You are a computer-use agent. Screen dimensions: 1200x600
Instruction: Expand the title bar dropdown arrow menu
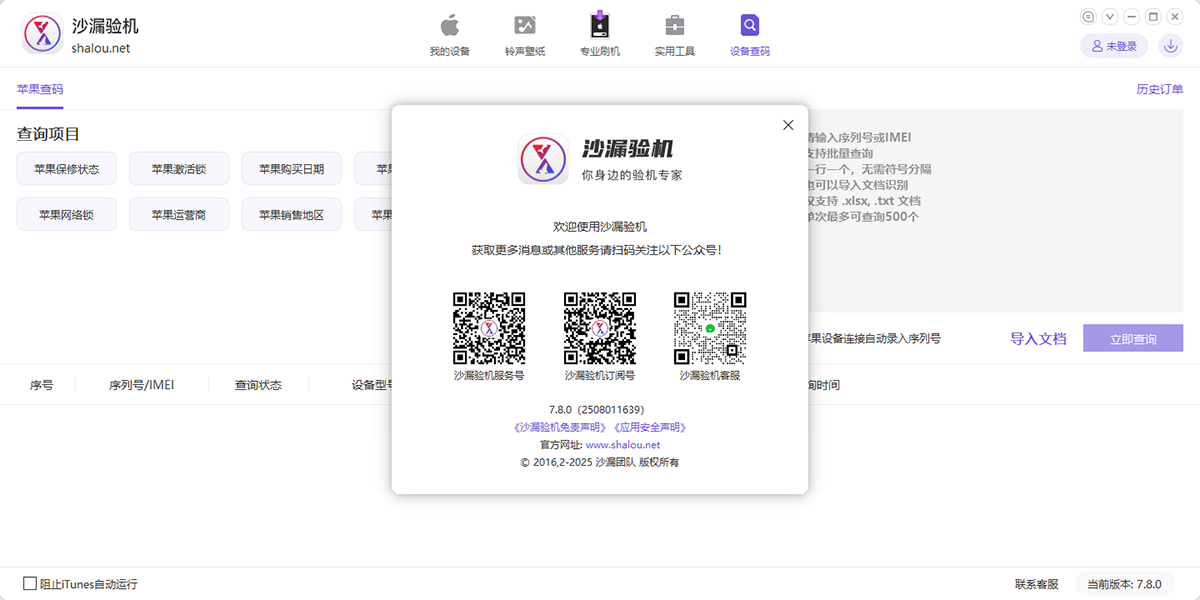pos(1110,17)
